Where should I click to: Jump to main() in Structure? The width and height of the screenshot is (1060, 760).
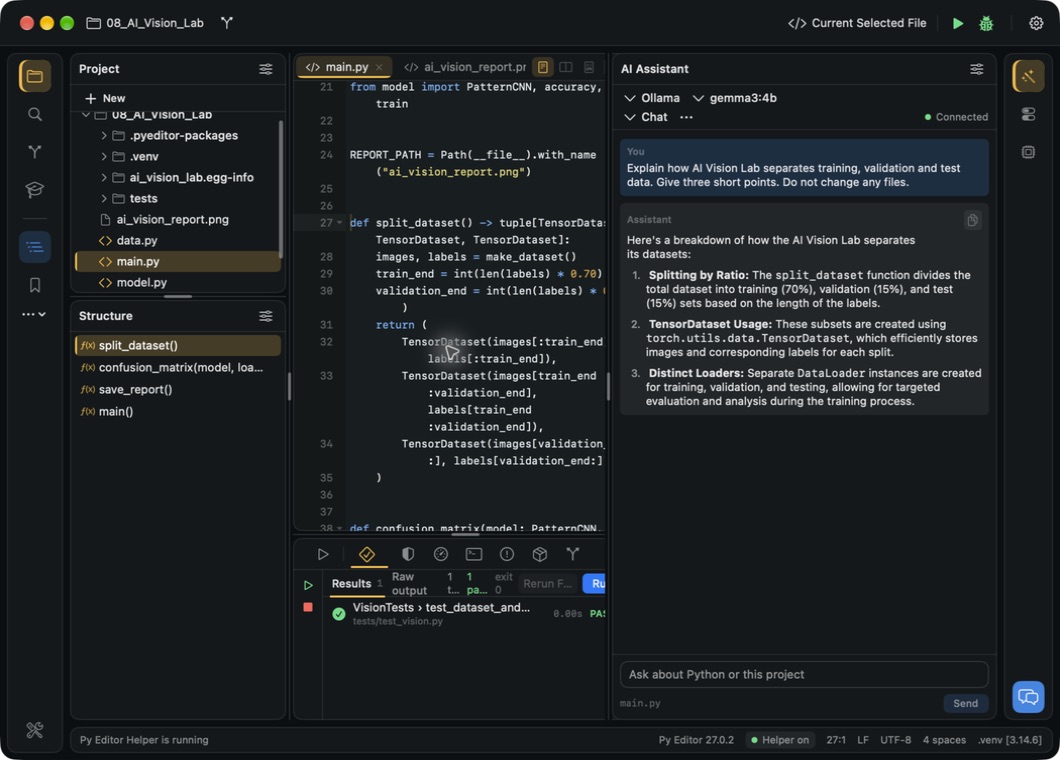click(178, 411)
